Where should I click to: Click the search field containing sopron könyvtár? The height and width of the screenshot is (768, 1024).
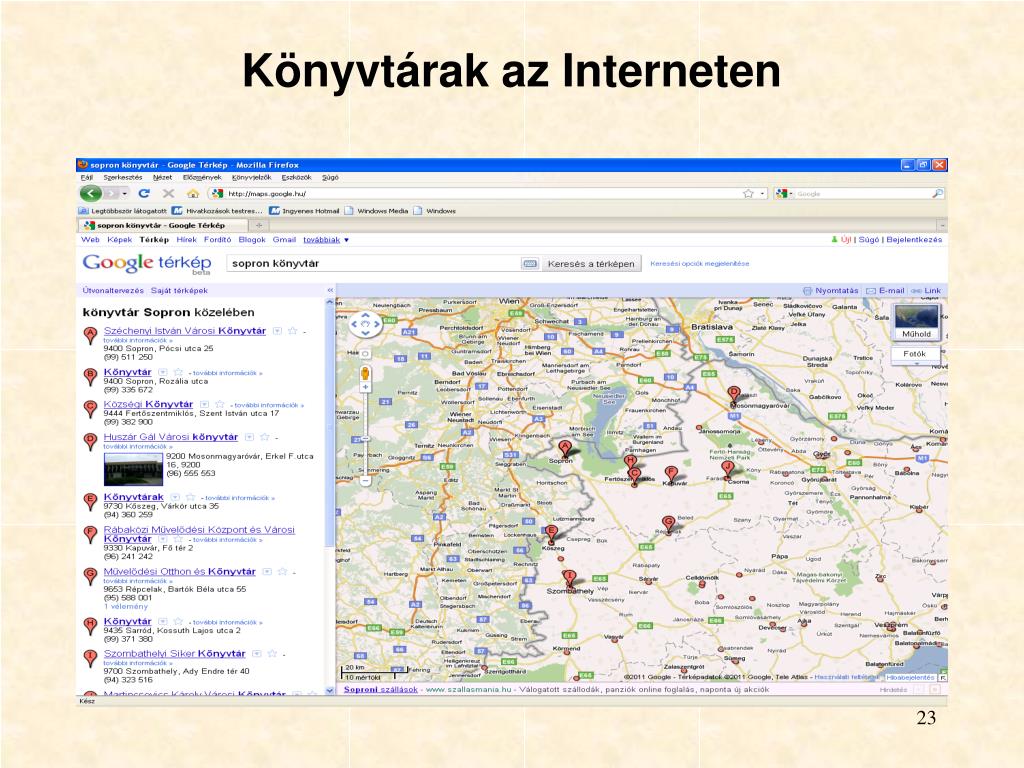point(375,263)
